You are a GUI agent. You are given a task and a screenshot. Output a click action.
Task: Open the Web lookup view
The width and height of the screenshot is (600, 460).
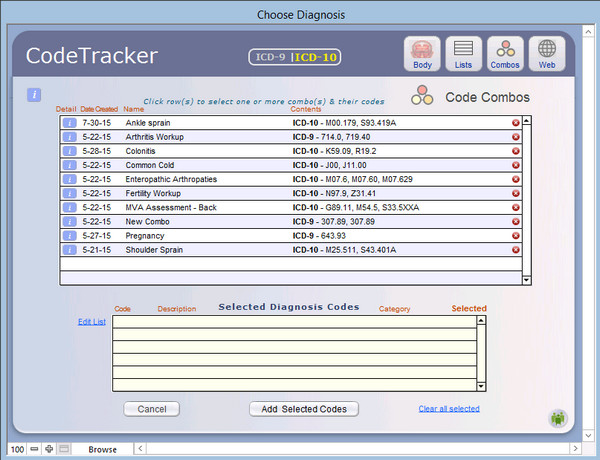[x=547, y=54]
